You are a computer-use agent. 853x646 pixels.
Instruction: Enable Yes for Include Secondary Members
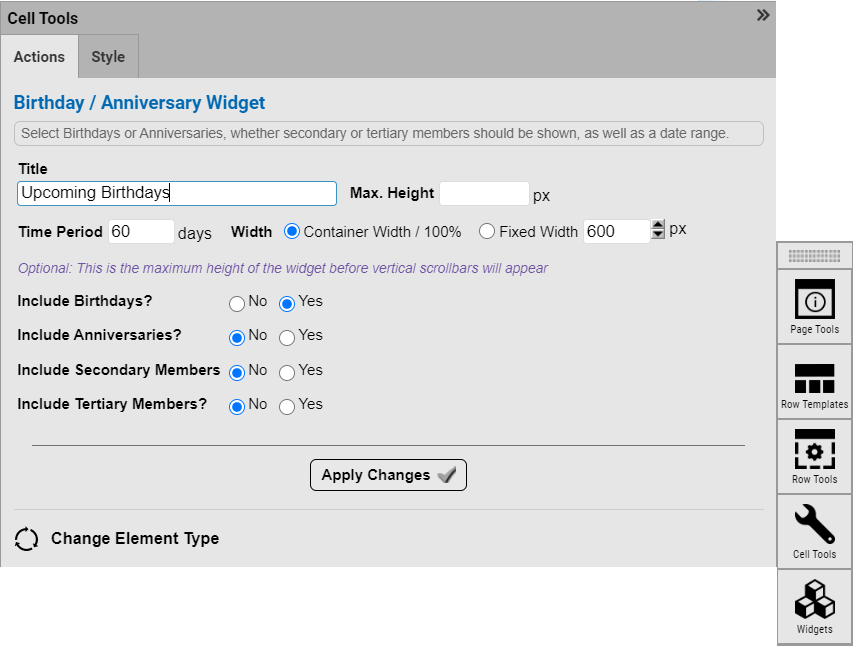(x=287, y=373)
